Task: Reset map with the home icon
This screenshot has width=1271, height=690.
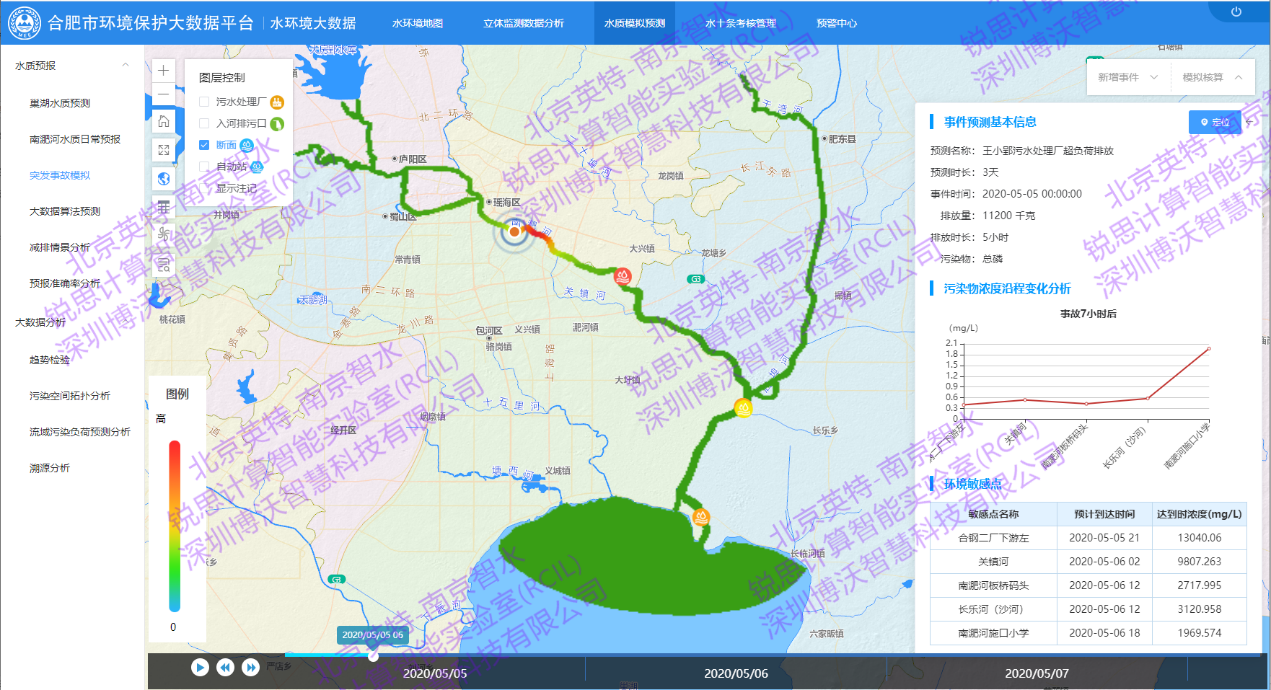Action: coord(163,121)
